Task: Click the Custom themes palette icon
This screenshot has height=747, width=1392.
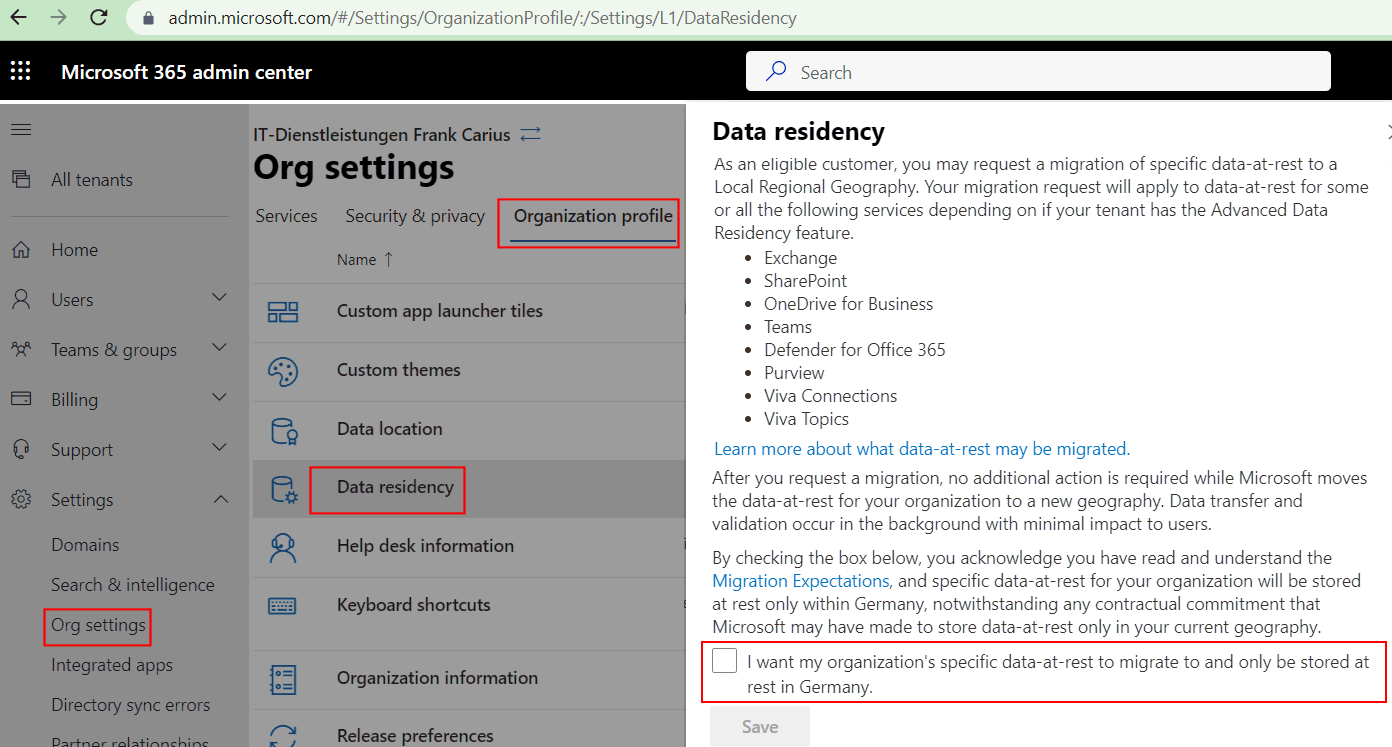Action: (283, 371)
